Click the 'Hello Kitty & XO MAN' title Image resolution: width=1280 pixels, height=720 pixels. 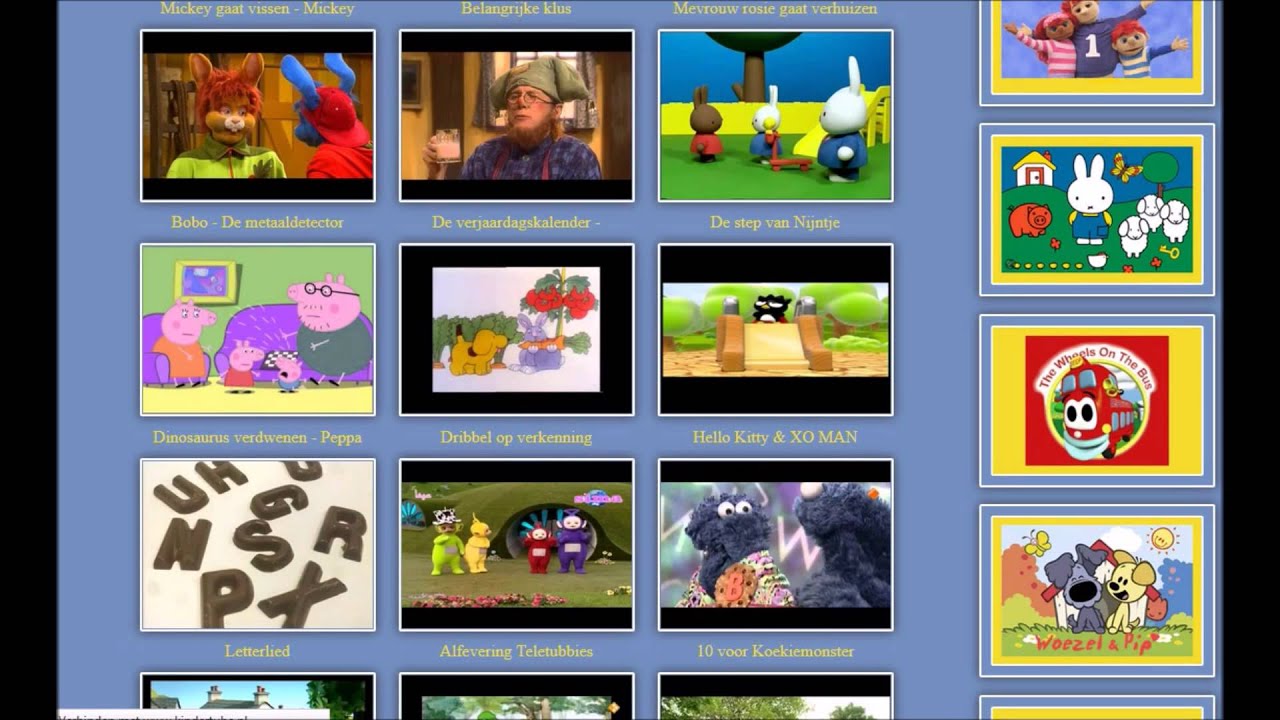(775, 437)
